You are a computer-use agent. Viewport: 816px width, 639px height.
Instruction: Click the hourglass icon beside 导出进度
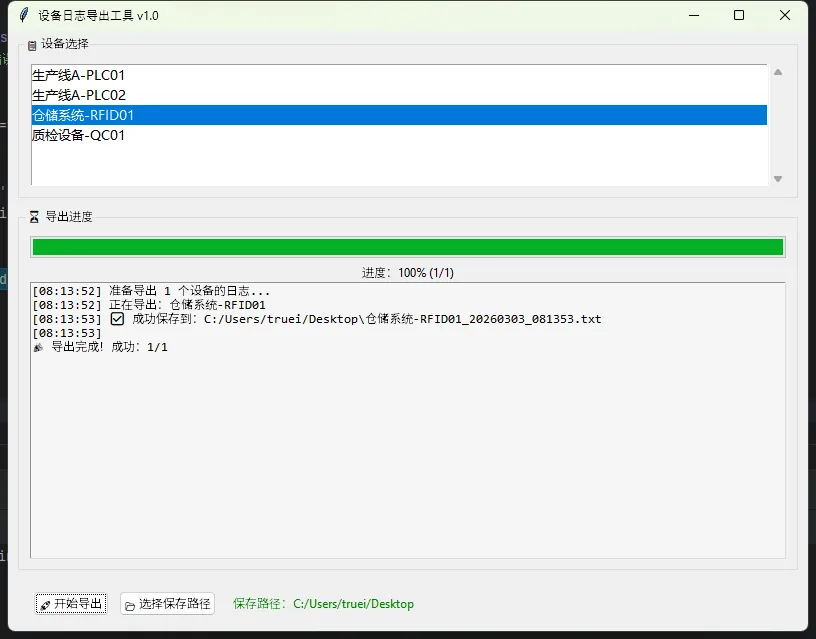pyautogui.click(x=35, y=217)
